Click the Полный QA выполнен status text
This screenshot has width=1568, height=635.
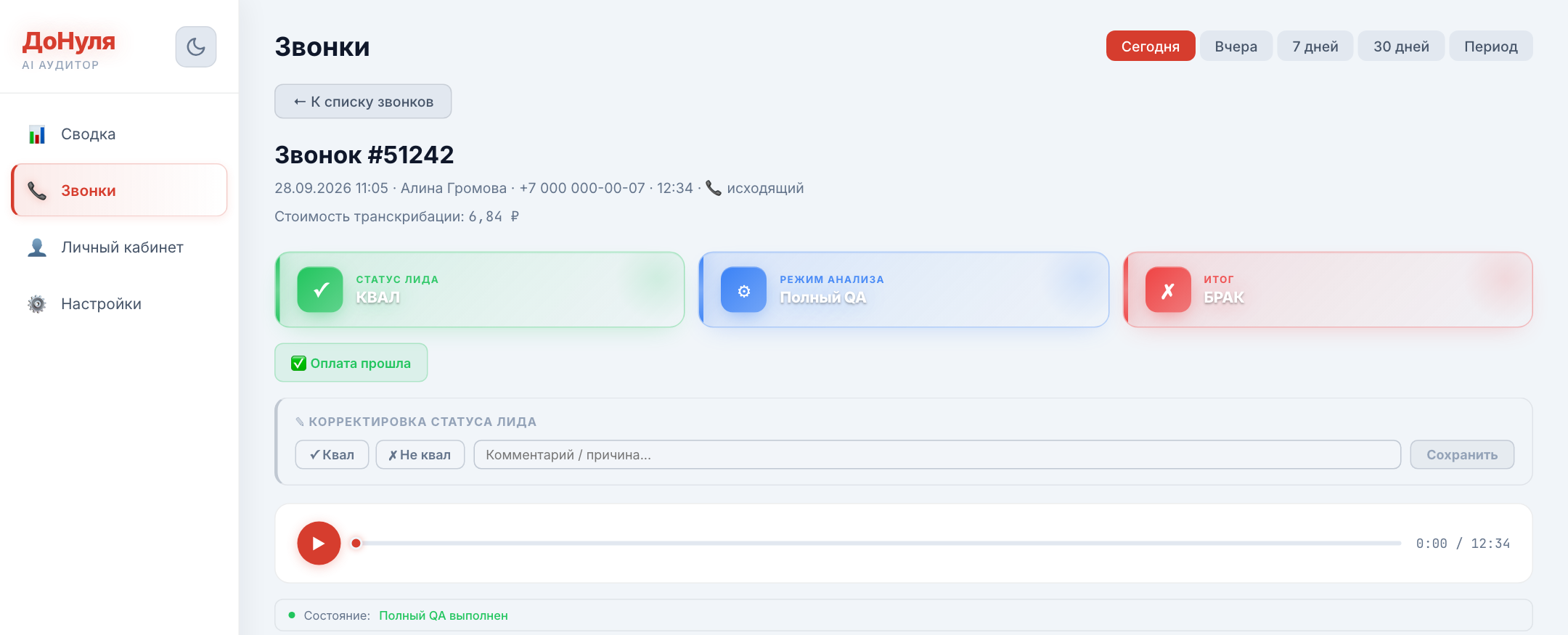click(x=444, y=615)
